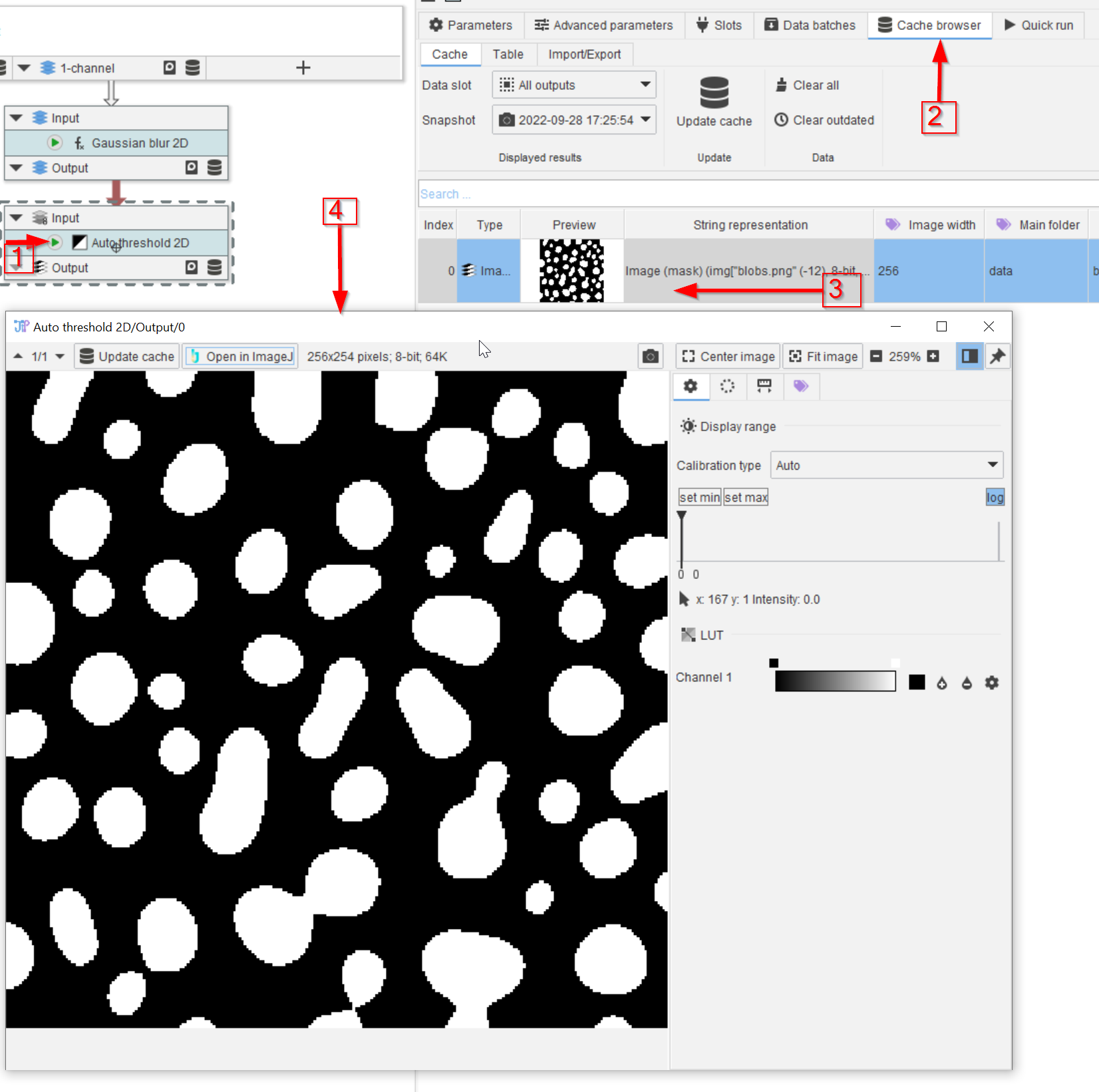The width and height of the screenshot is (1099, 1092).
Task: Zoom in with the plus magnifier icon
Action: point(933,357)
